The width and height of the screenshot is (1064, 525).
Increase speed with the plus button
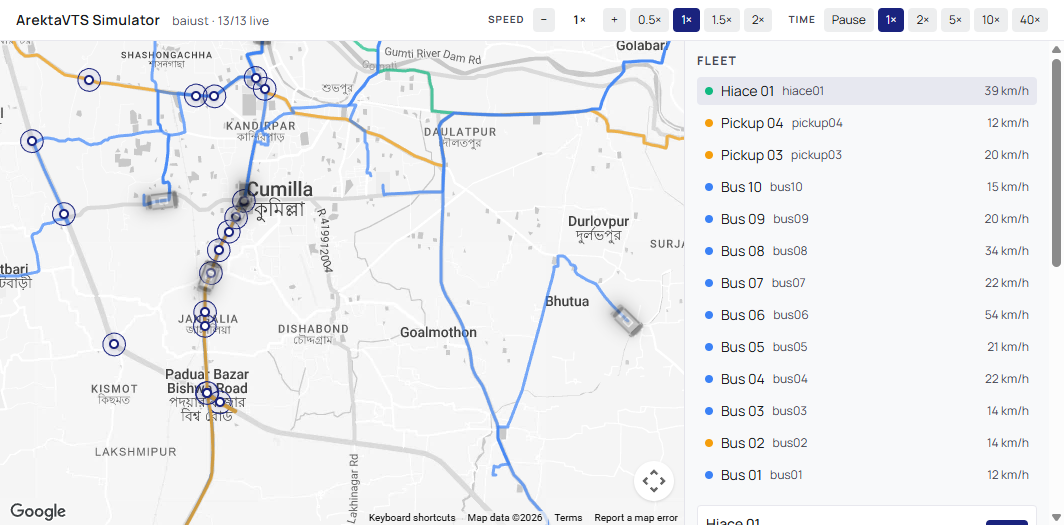[614, 20]
